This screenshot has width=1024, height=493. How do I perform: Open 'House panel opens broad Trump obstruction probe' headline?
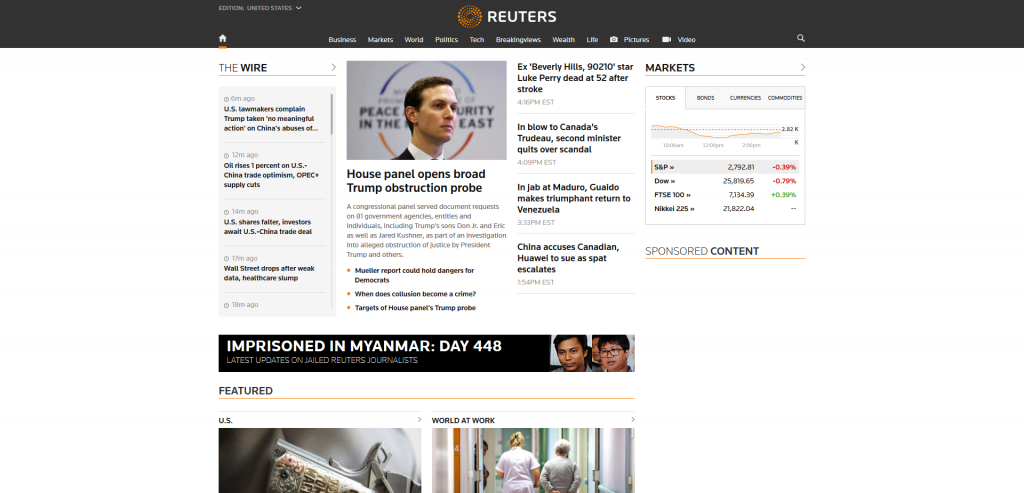pyautogui.click(x=416, y=181)
